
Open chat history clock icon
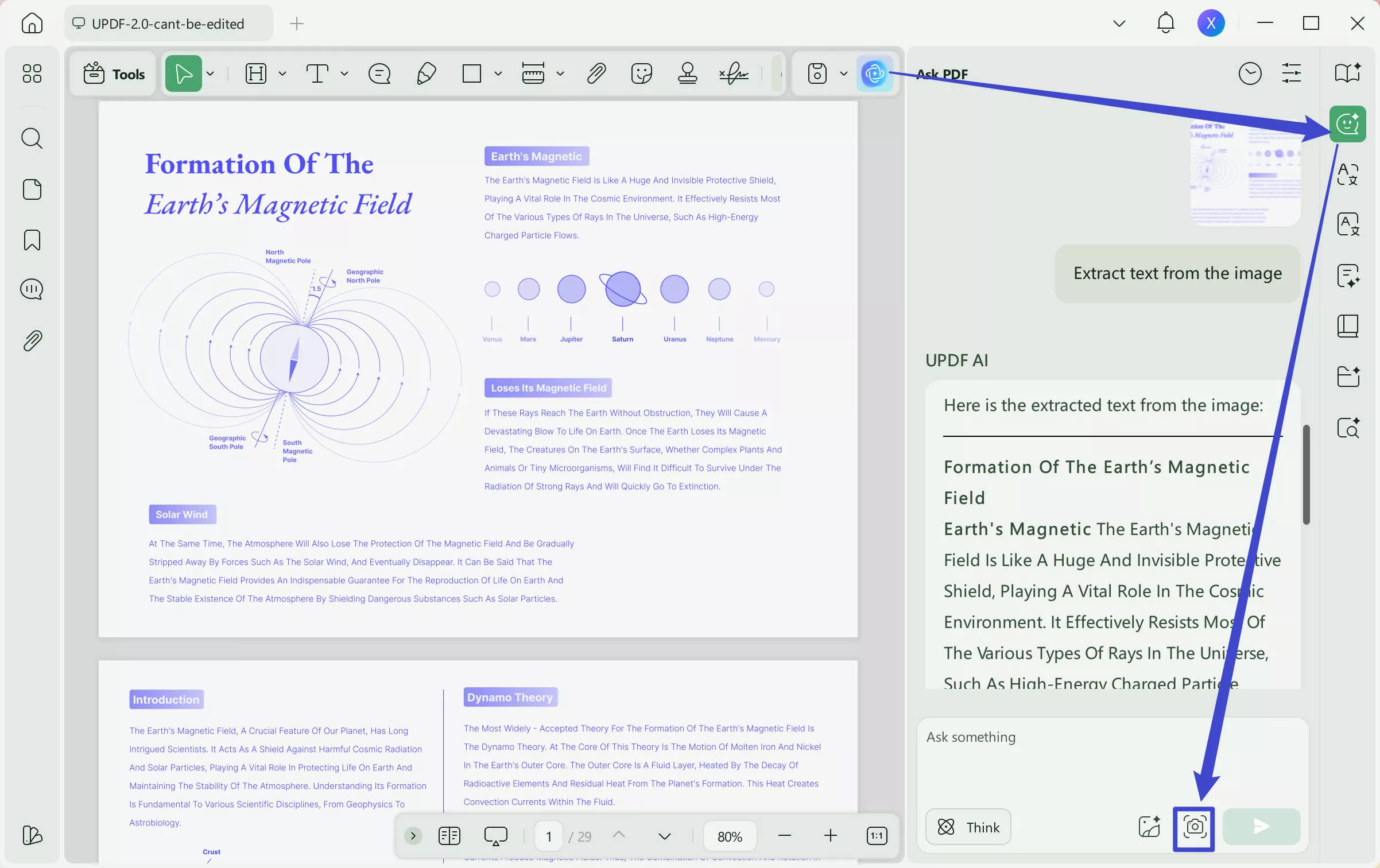[1250, 73]
